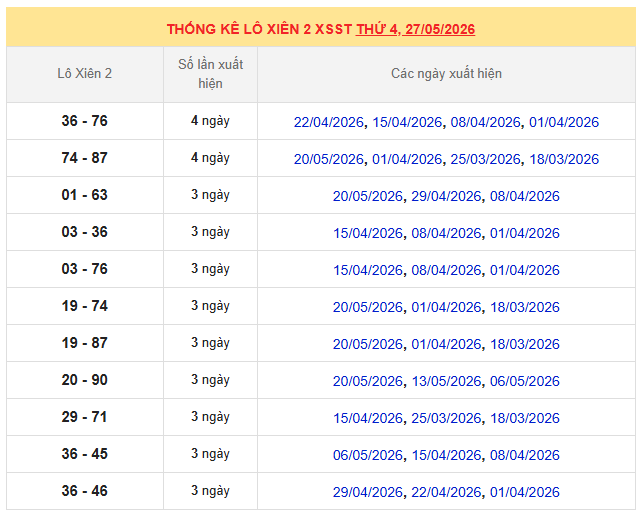Select 06/05/2026 in the 20 - 90 row
The height and width of the screenshot is (519, 644).
pyautogui.click(x=524, y=381)
